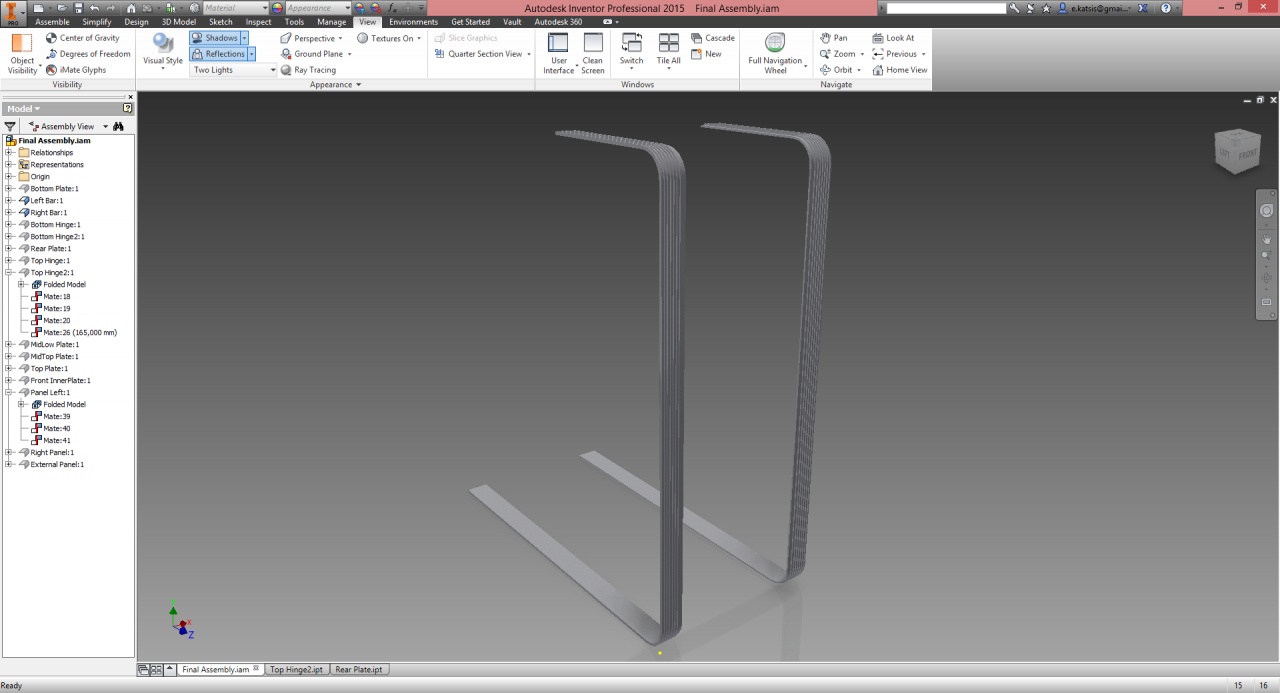Open the Top Hinge2.ipt document tab
The image size is (1280, 693).
(296, 669)
